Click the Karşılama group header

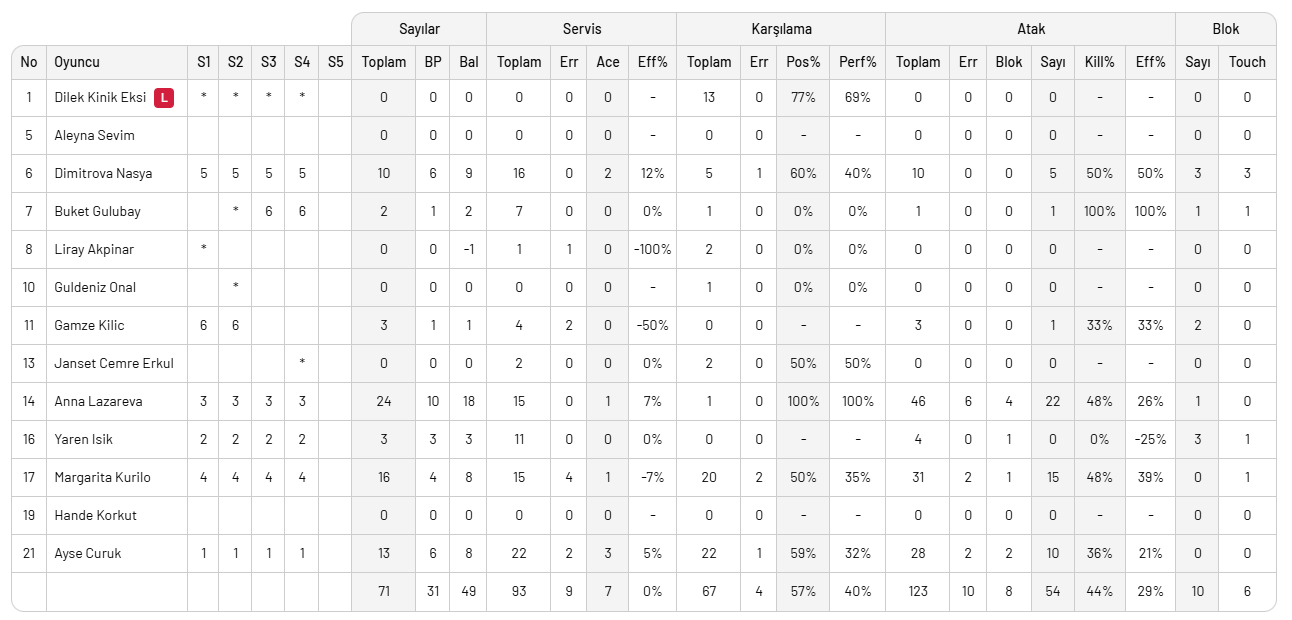coord(780,29)
